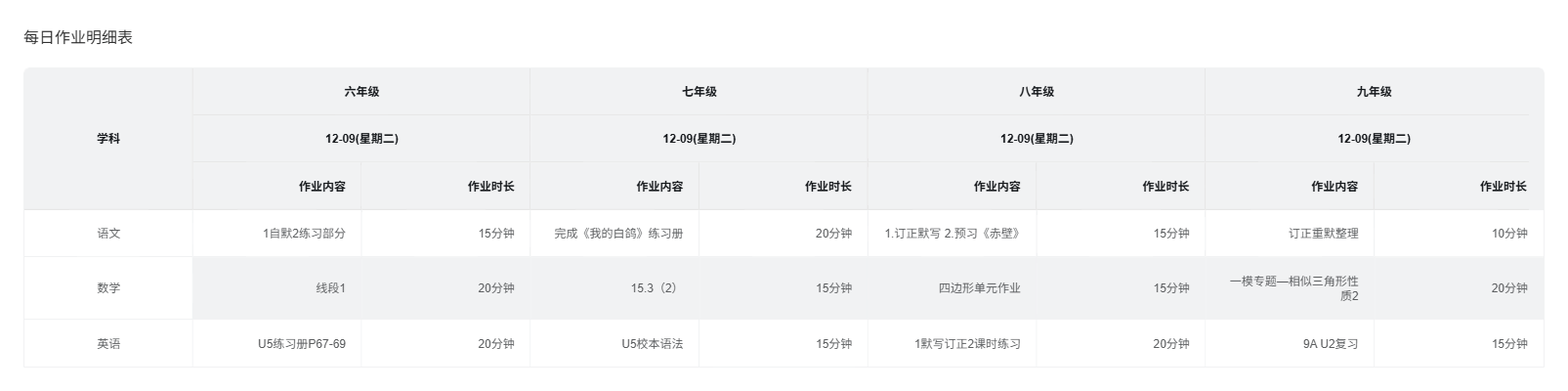
Task: Click the 每日作业明细表 title
Action: (78, 38)
